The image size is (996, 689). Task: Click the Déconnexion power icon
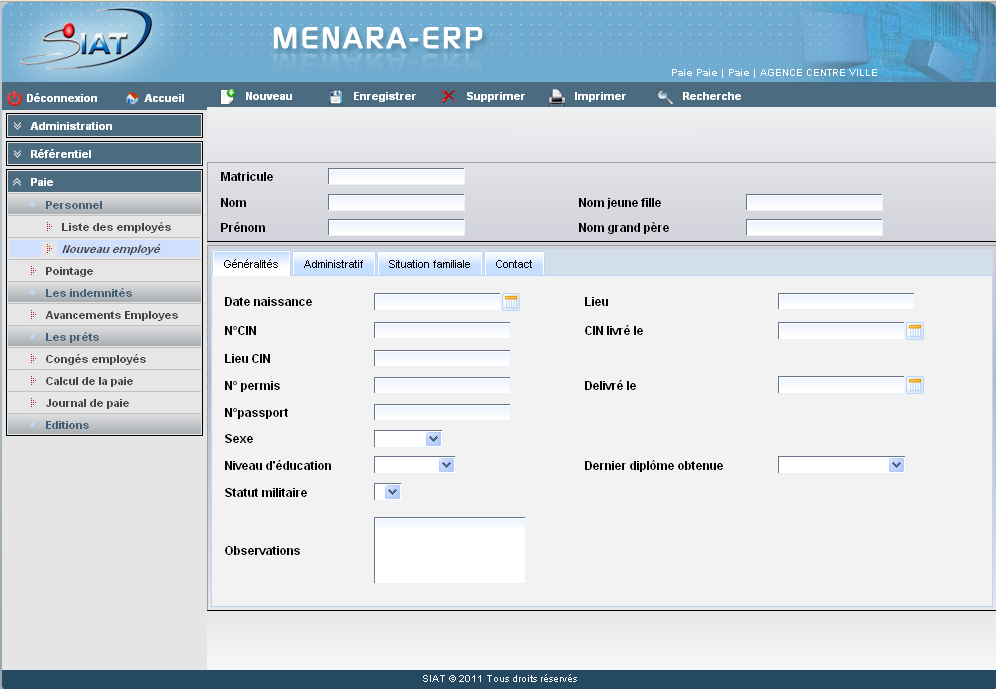14,98
